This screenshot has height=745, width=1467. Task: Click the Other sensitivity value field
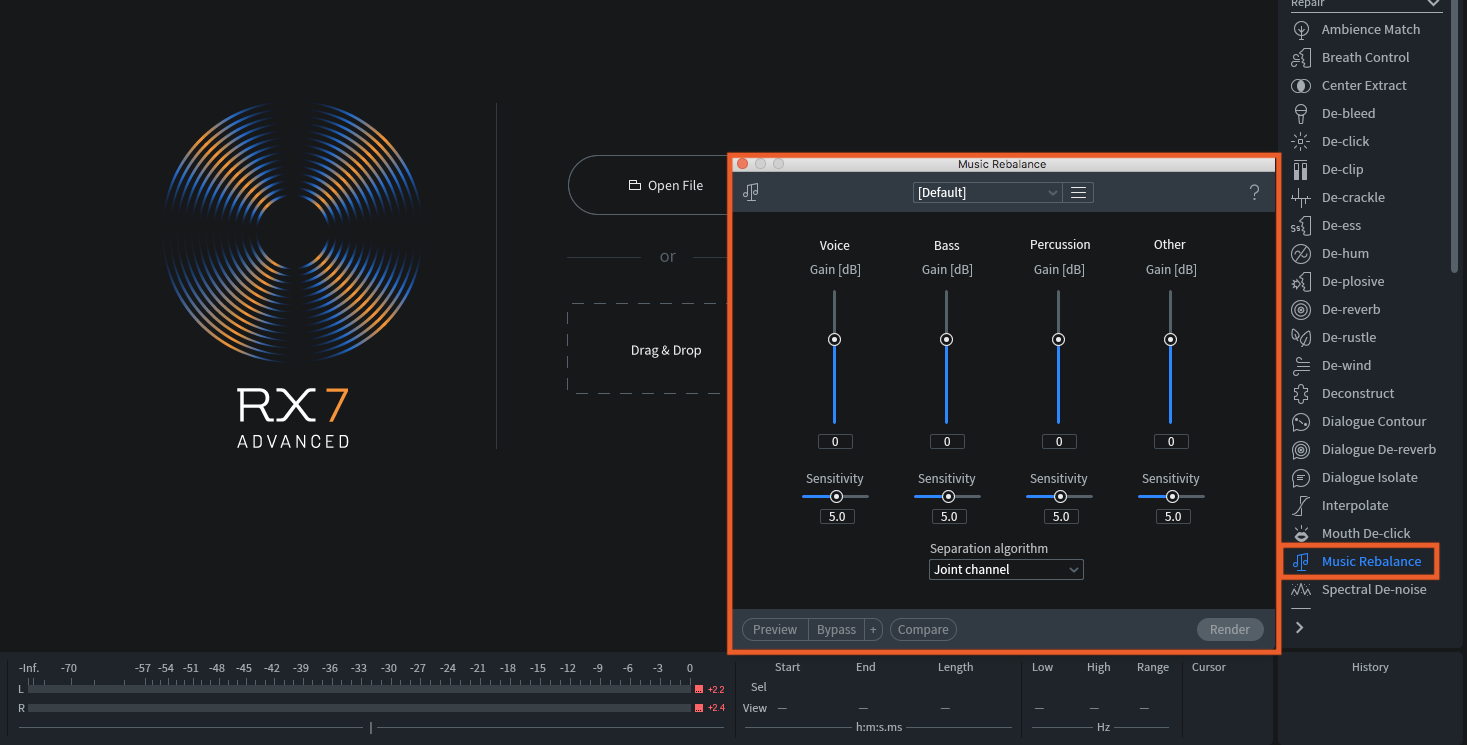point(1173,517)
